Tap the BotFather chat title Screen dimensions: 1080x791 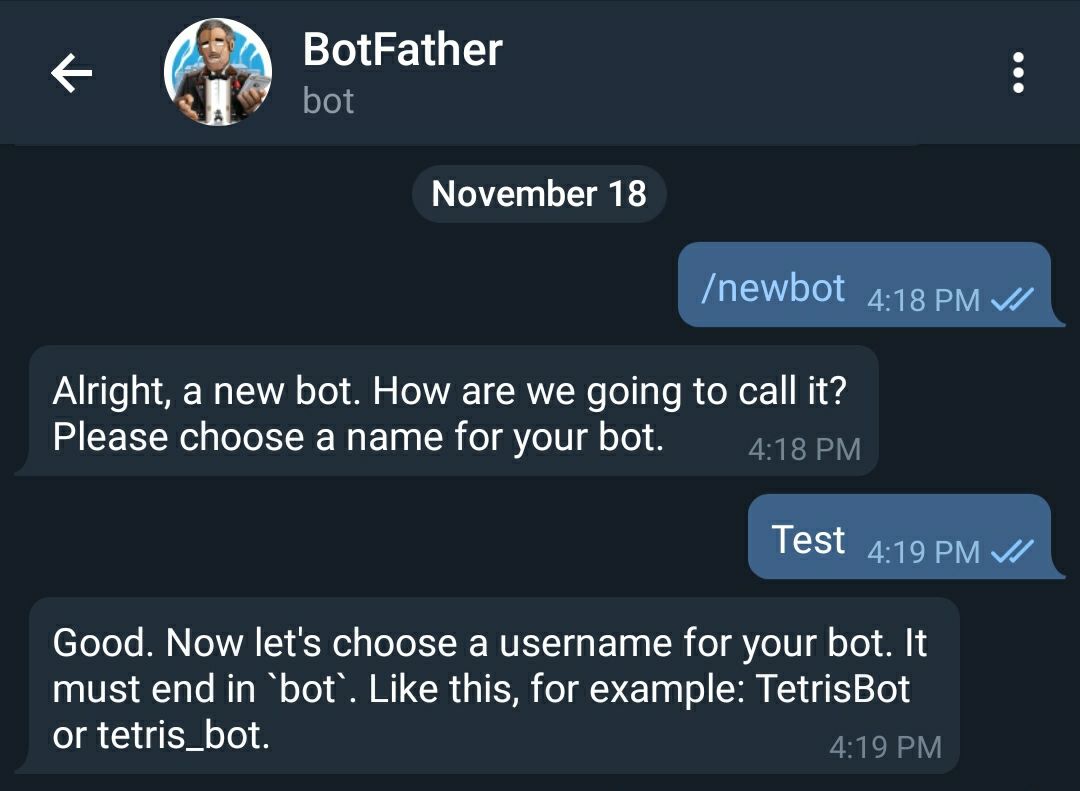[x=402, y=50]
